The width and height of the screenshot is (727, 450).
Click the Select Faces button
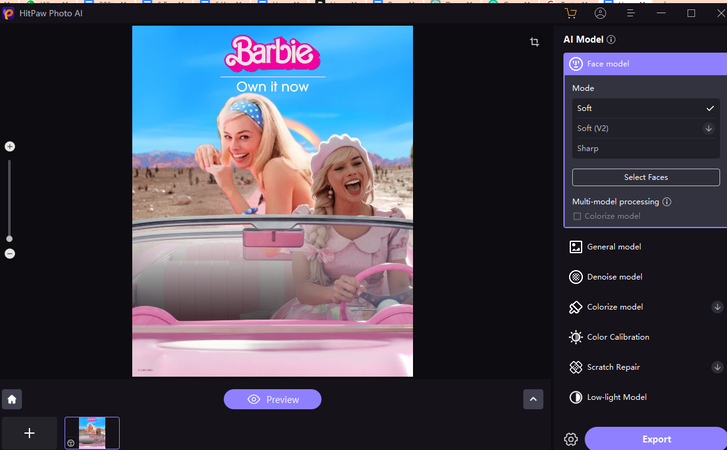tap(645, 177)
